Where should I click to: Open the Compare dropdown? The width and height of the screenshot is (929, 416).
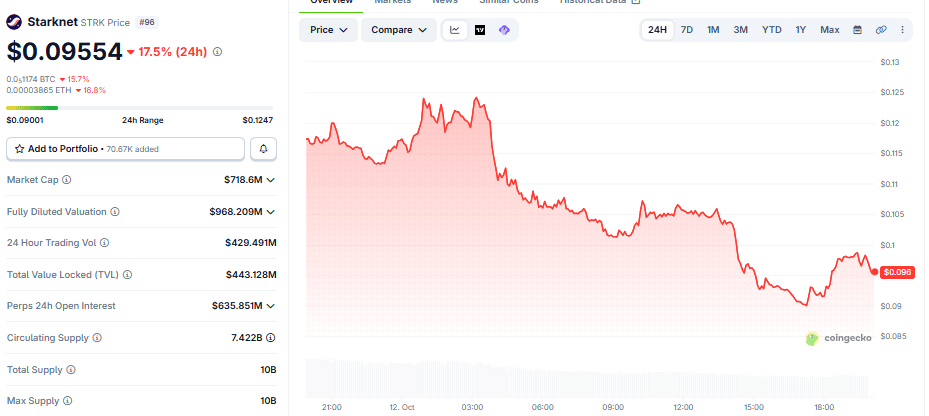399,30
